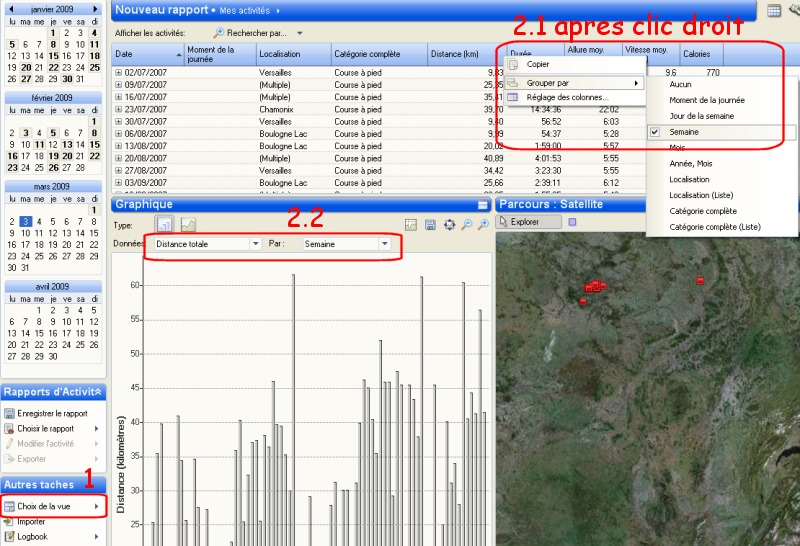The width and height of the screenshot is (800, 546).
Task: Select the bar chart type icon
Action: click(x=164, y=225)
